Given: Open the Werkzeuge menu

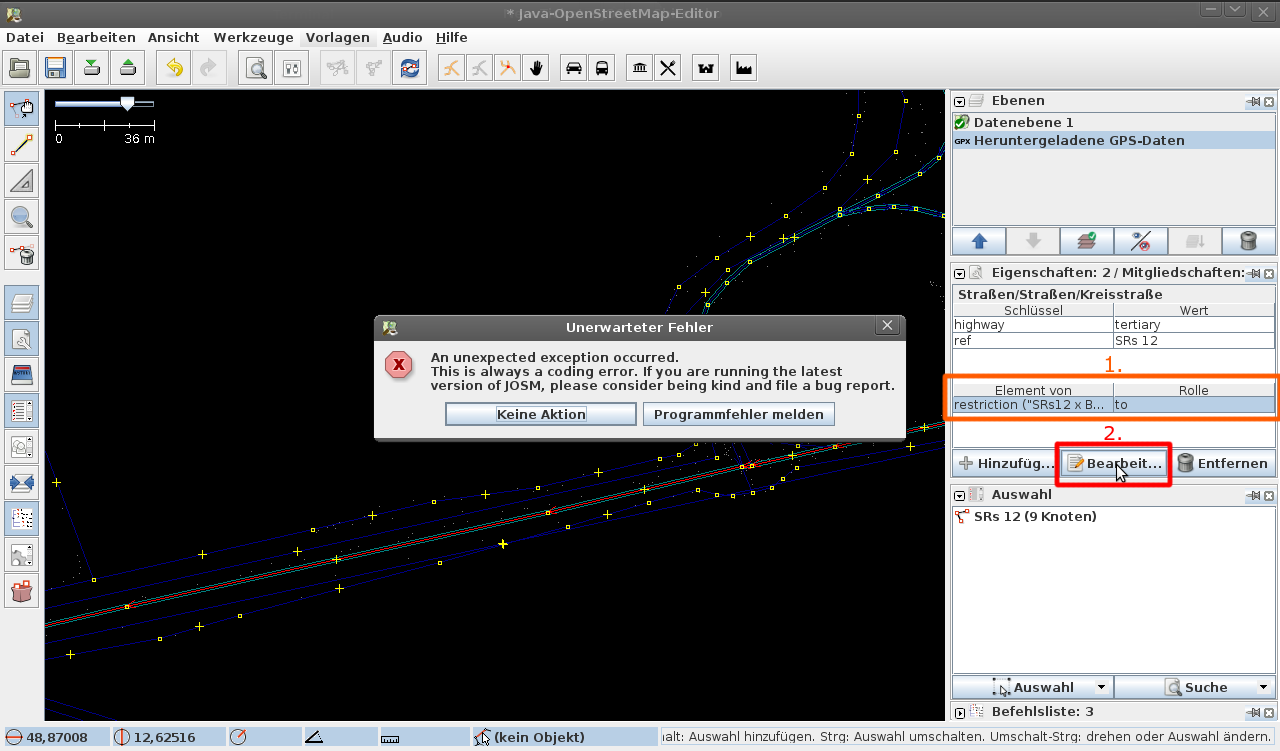Looking at the screenshot, I should click(253, 38).
